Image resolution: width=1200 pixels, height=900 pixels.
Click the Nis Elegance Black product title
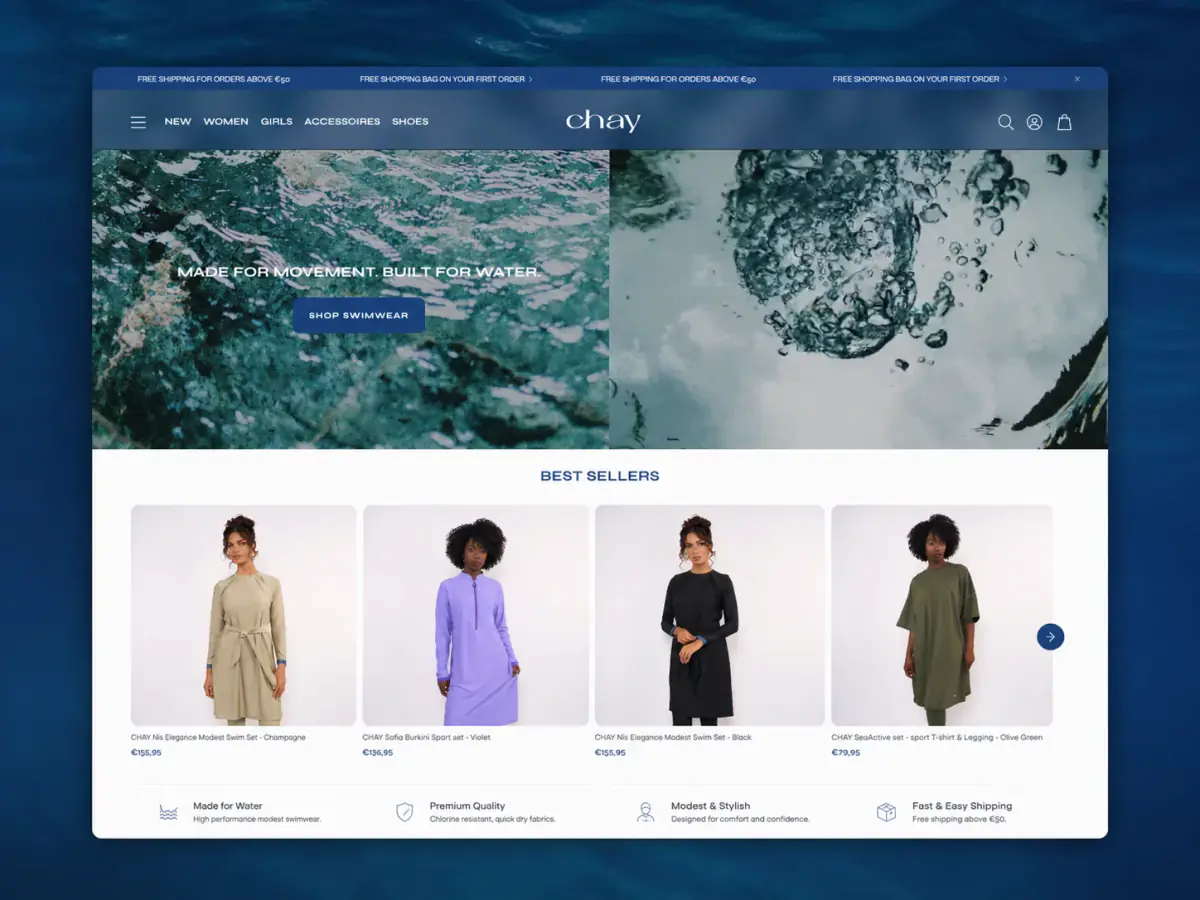pyautogui.click(x=673, y=738)
